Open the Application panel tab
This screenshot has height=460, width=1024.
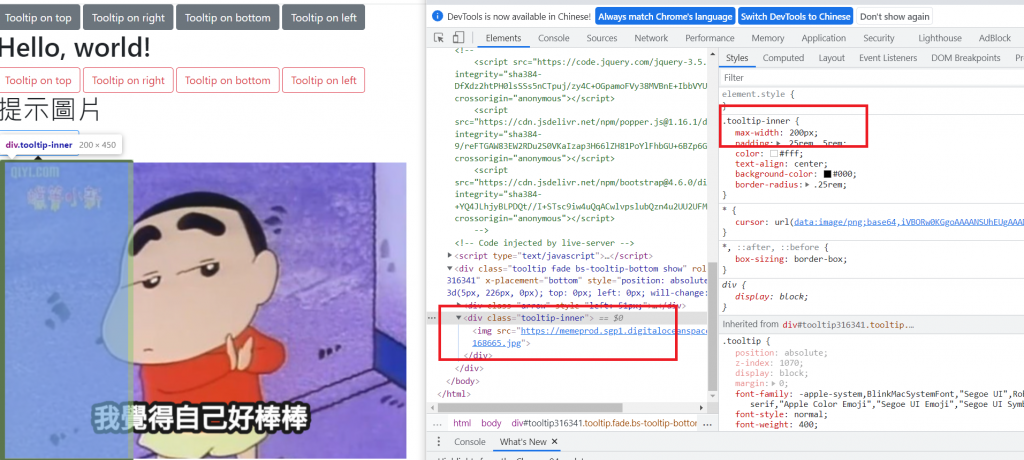[824, 38]
